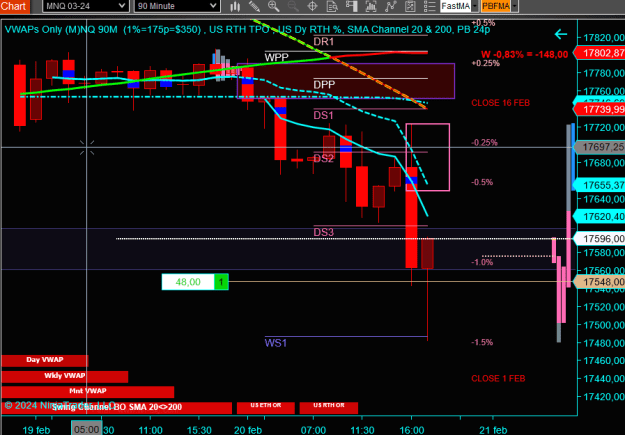
Task: Open chart Properties list icon
Action: coord(429,6)
